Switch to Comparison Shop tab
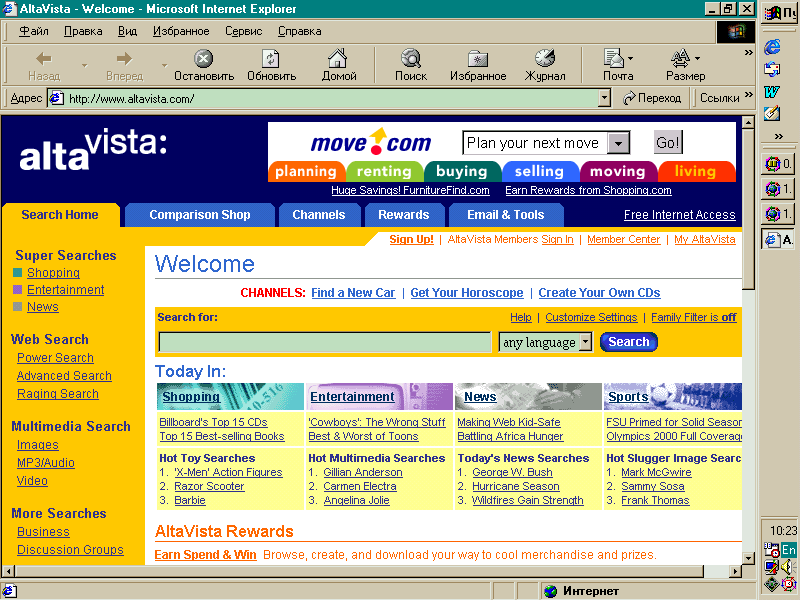Viewport: 800px width, 600px height. coord(199,215)
